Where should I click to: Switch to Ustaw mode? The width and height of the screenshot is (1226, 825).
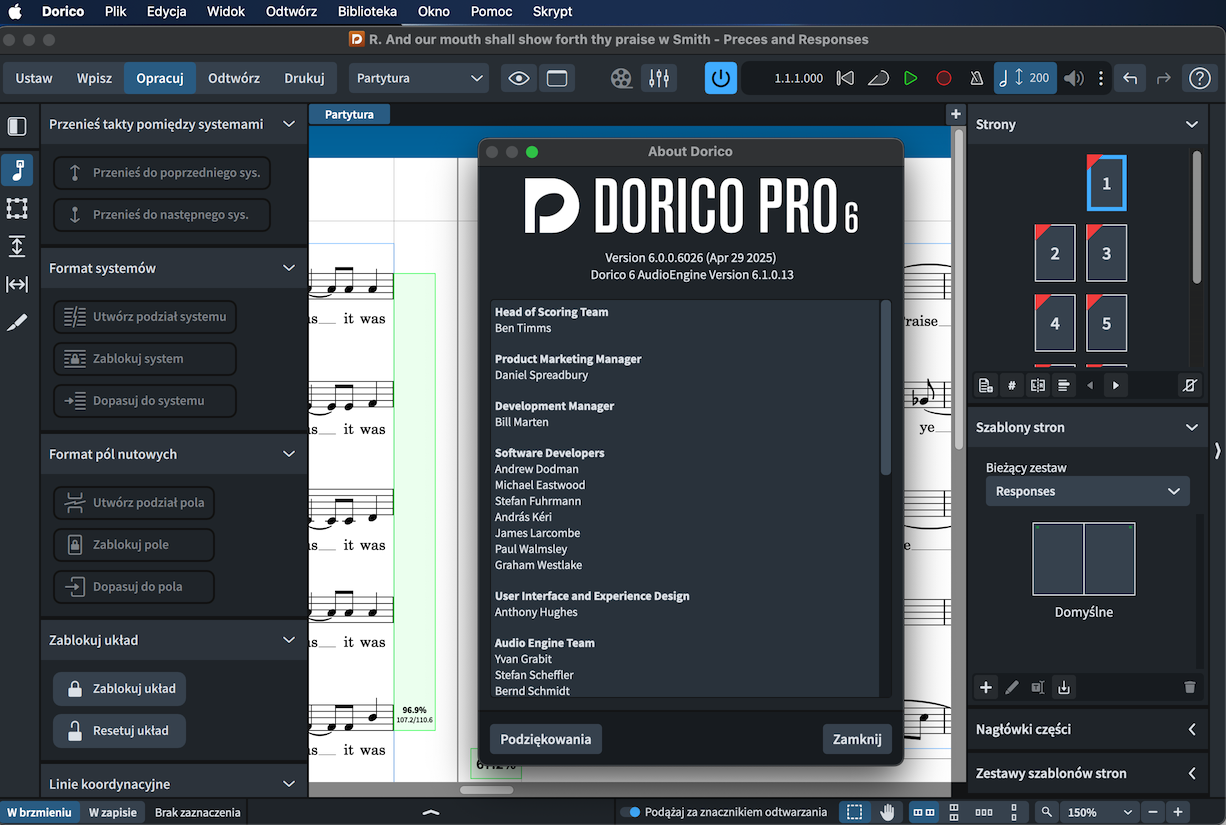pyautogui.click(x=34, y=78)
